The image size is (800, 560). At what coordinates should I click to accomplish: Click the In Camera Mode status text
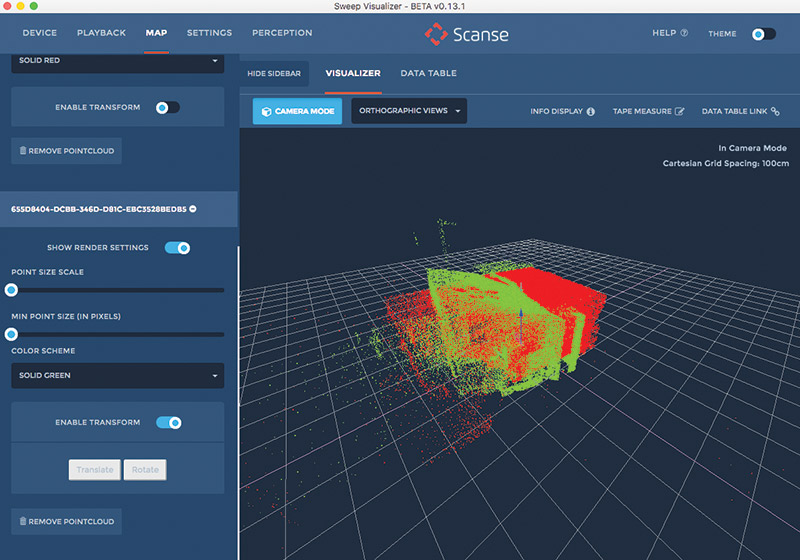coord(753,148)
